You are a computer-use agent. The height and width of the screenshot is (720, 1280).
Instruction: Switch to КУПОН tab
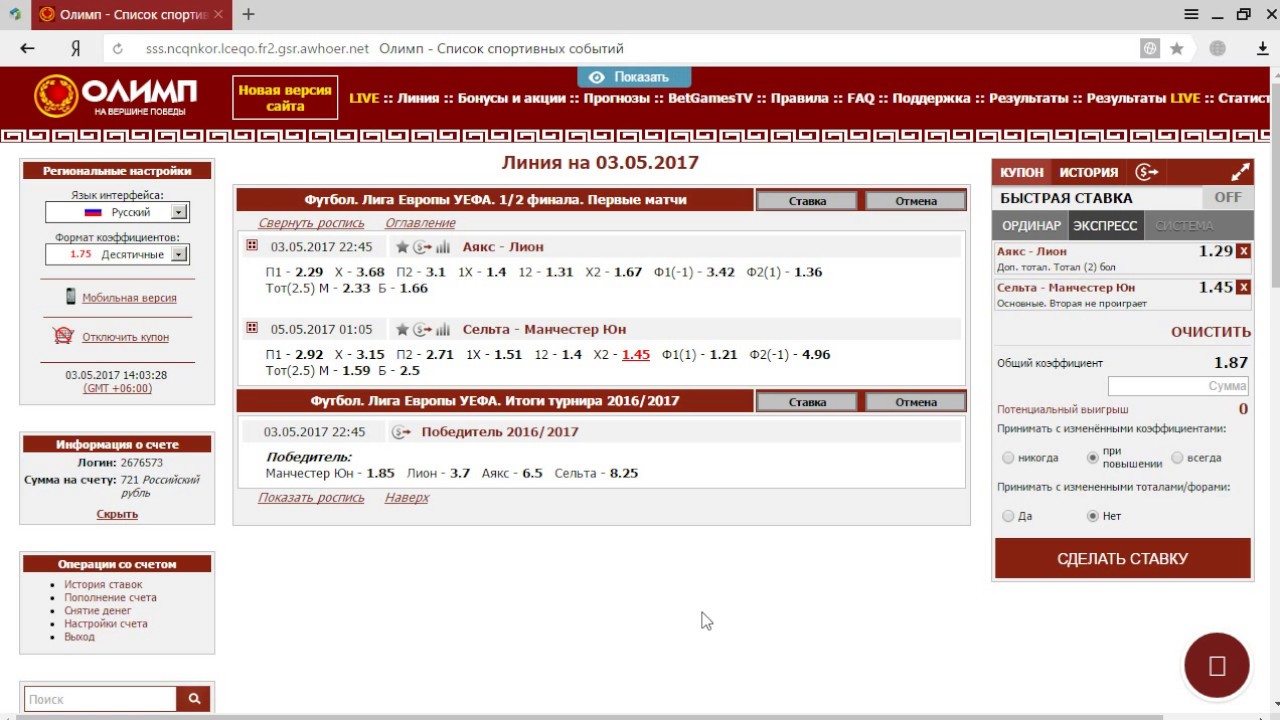[x=1022, y=172]
